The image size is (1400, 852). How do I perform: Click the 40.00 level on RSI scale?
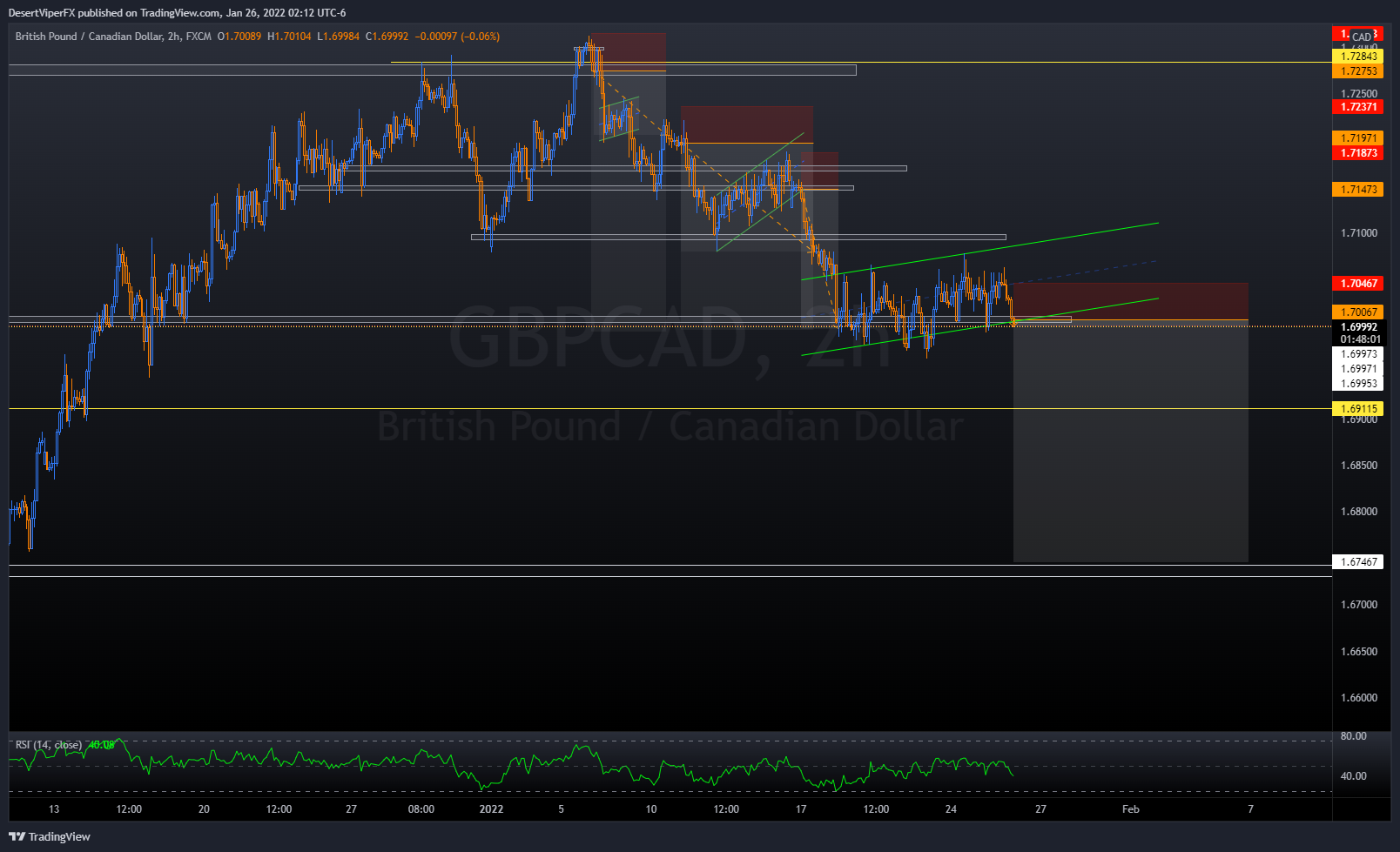[x=1353, y=776]
